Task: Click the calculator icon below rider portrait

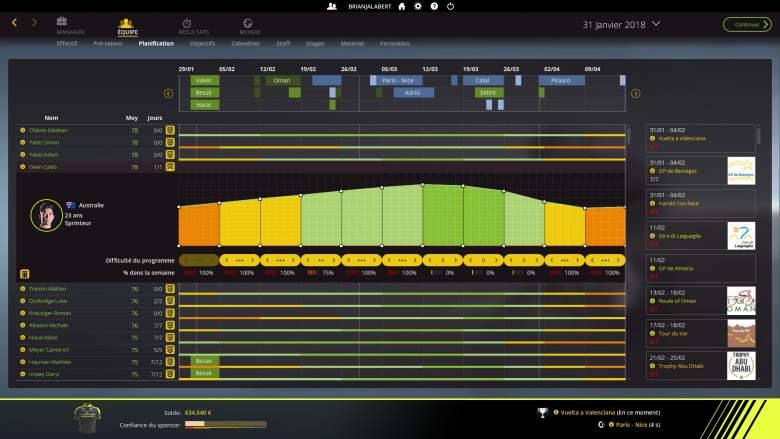Action: pos(24,273)
